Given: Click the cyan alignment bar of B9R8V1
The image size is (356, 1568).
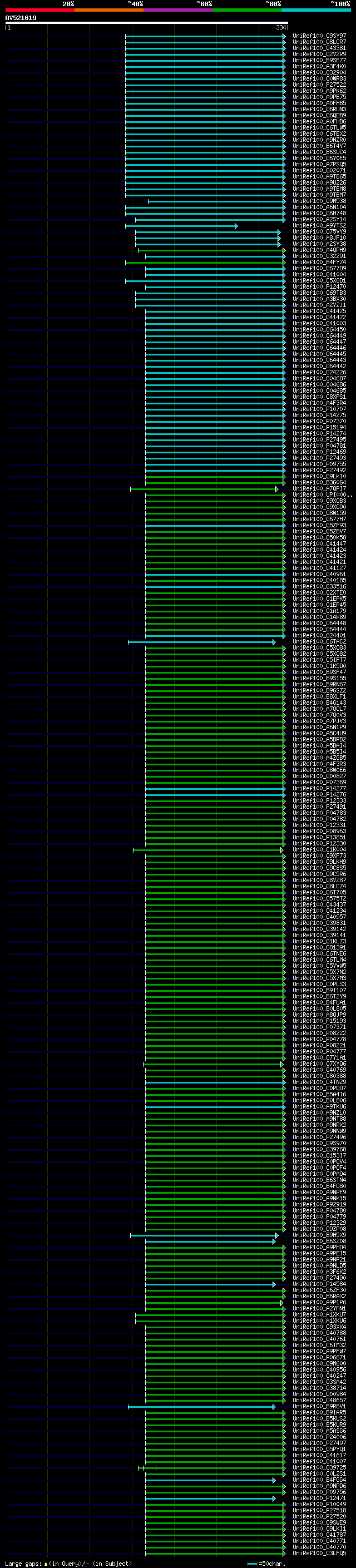Looking at the screenshot, I should click(x=201, y=1407).
